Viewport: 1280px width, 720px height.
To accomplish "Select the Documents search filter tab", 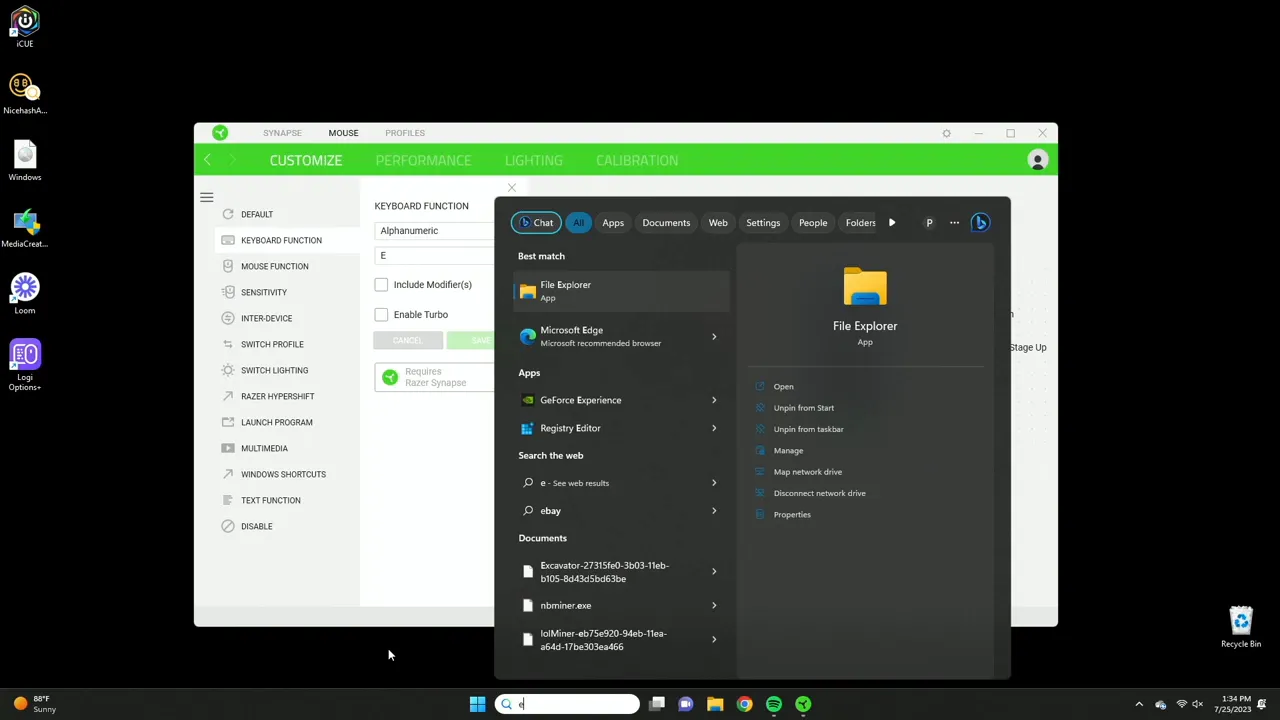I will click(666, 223).
